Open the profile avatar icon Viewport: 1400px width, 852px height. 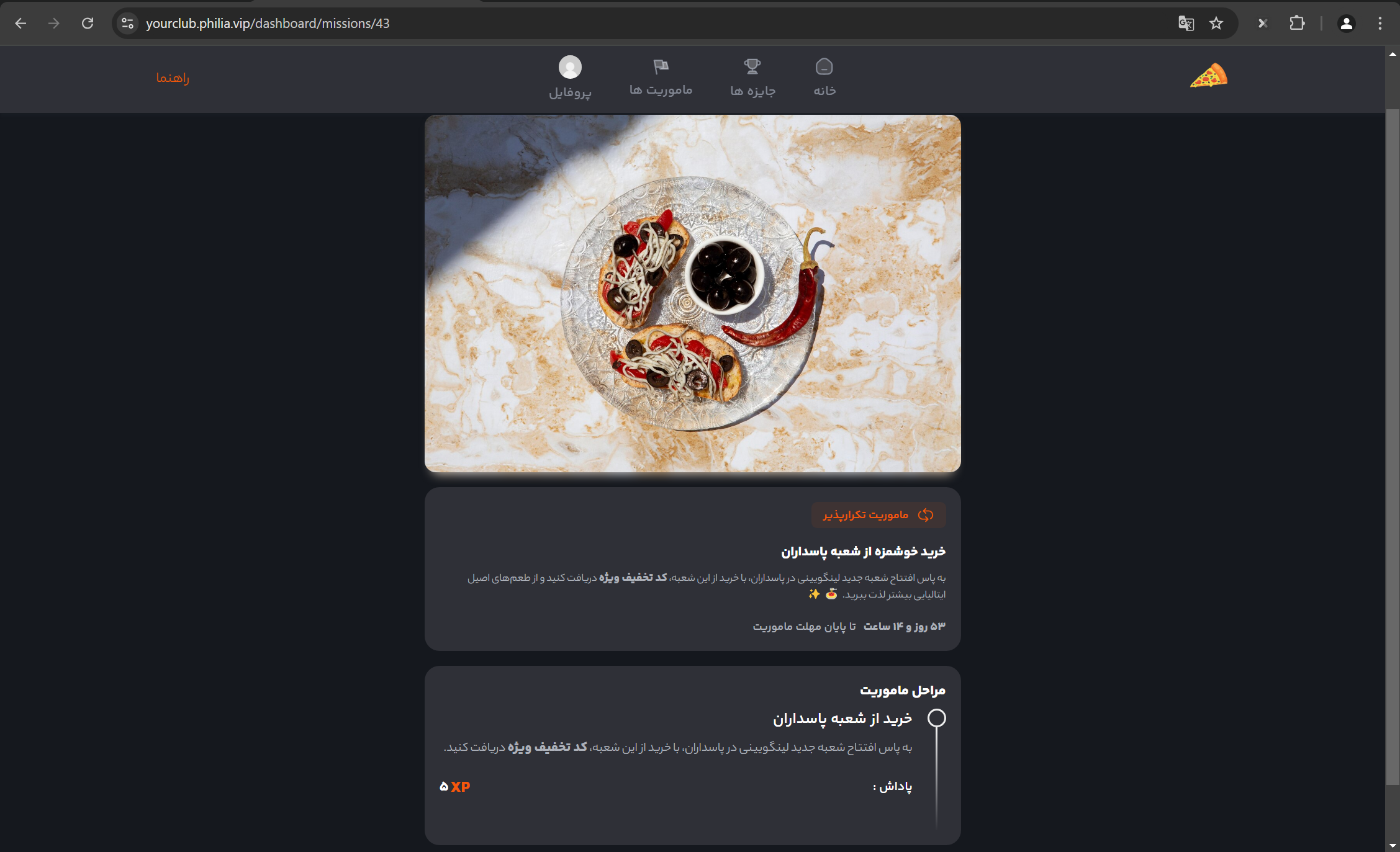click(569, 67)
